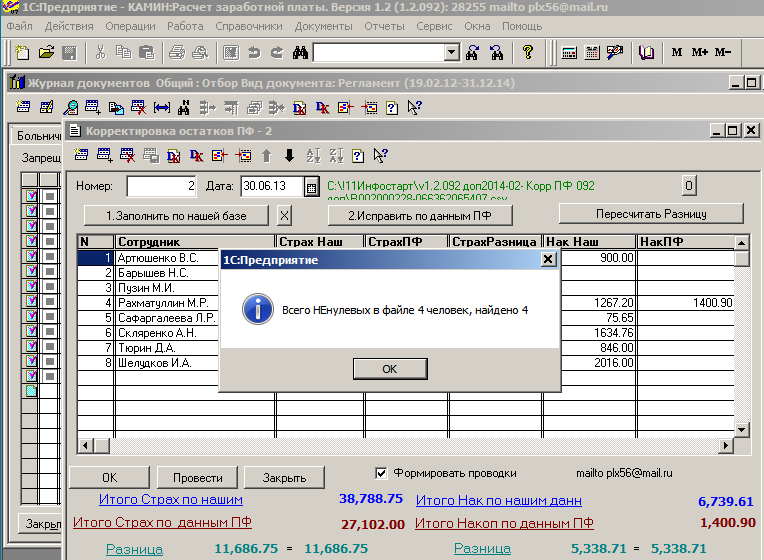The width and height of the screenshot is (764, 560).
Task: Sort descending with the Z-A icon
Action: tap(336, 155)
